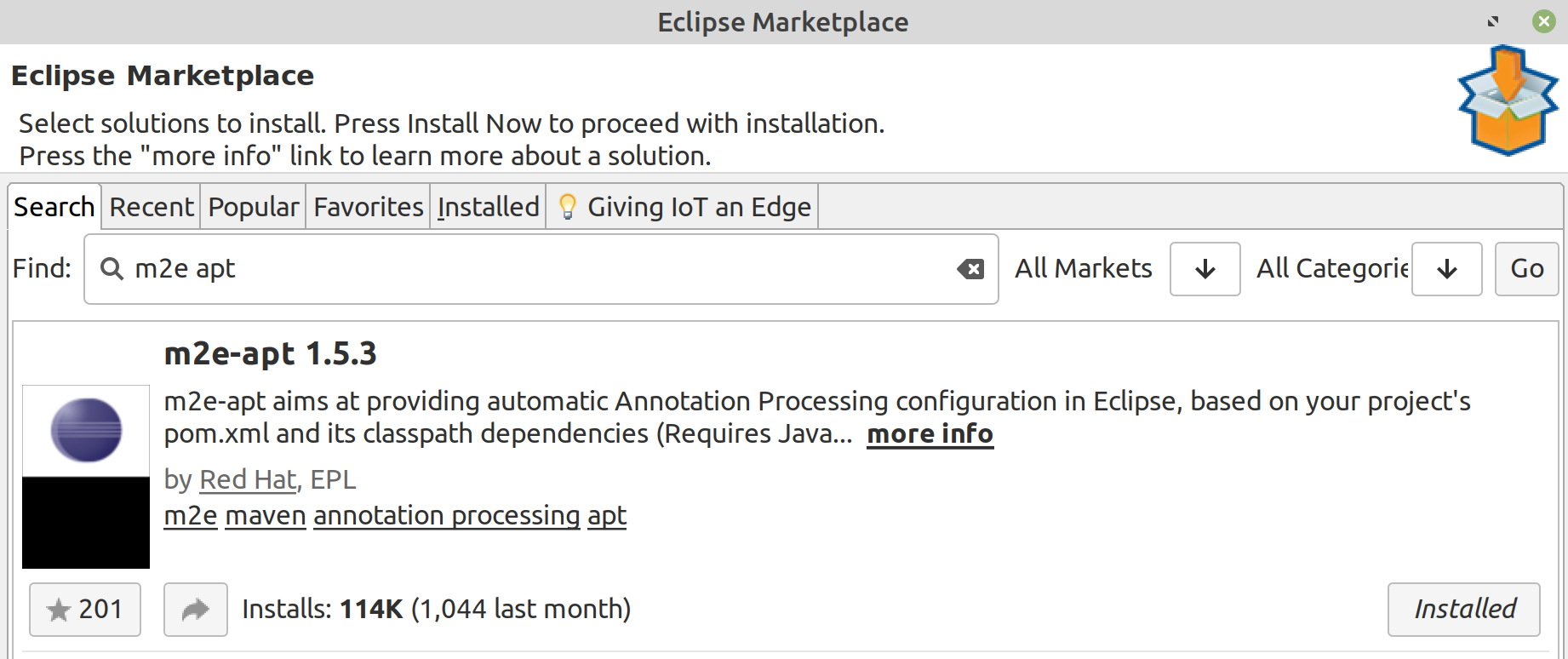1568x659 pixels.
Task: Open the Red Hat author link
Action: click(249, 480)
